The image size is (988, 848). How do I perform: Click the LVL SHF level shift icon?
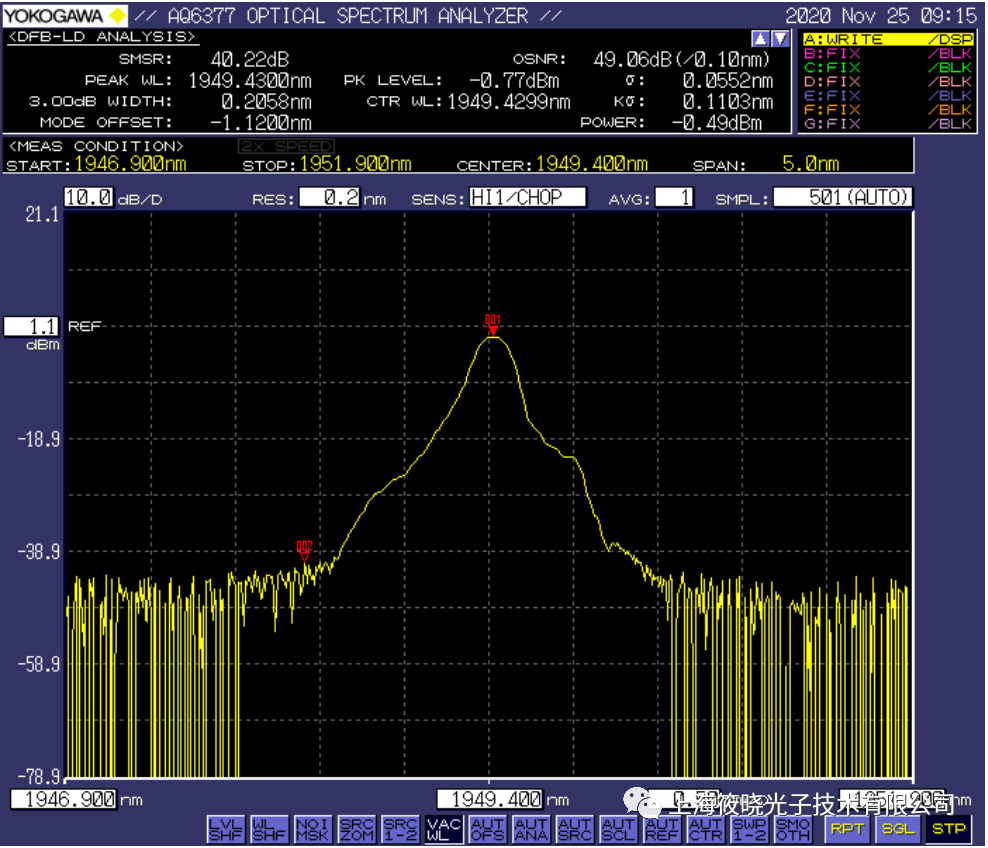[x=225, y=829]
